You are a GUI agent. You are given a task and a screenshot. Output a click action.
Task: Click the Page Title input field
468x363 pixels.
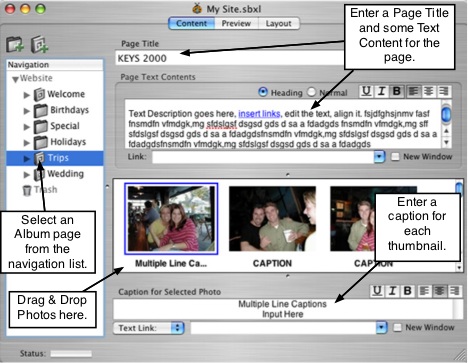230,58
